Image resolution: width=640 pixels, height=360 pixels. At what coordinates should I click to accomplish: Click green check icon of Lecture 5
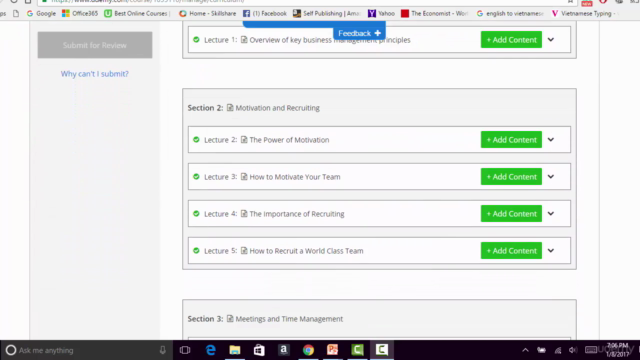(196, 251)
